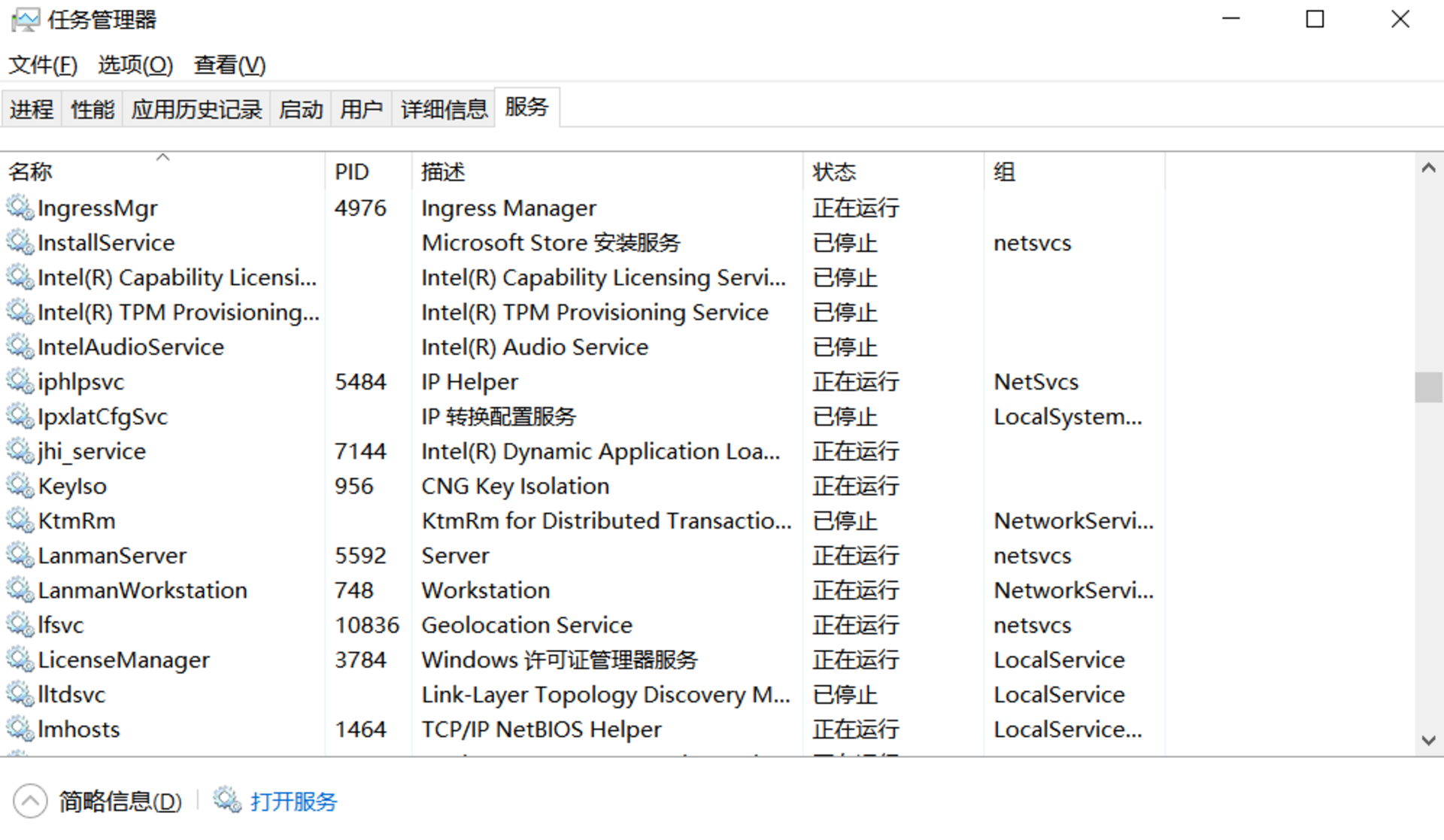This screenshot has height=840, width=1444.
Task: Open the 文件(F) menu
Action: click(43, 65)
